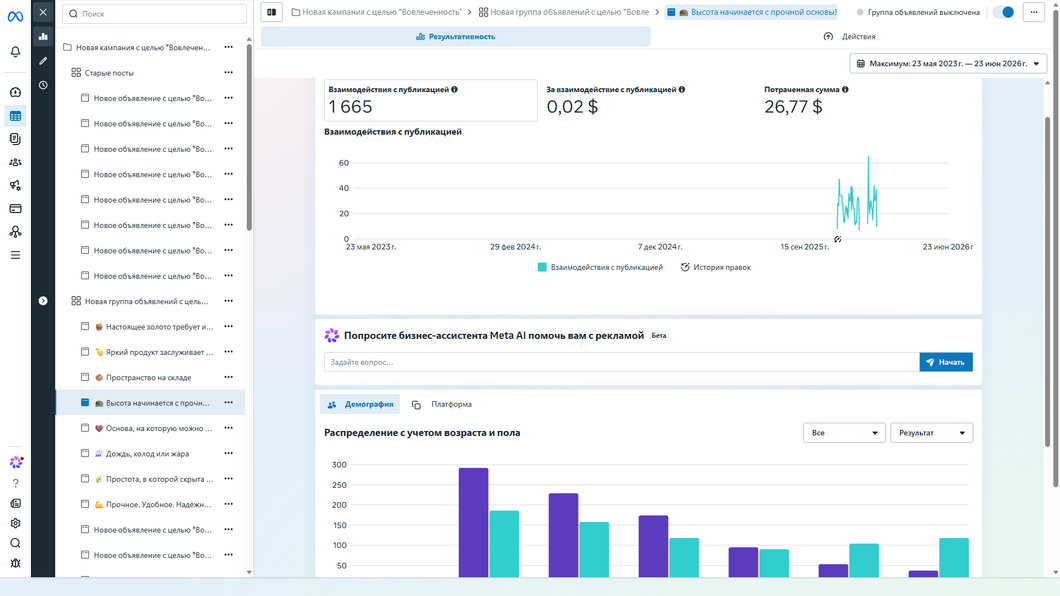Close the side panel with X
The image size is (1060, 596).
click(43, 12)
